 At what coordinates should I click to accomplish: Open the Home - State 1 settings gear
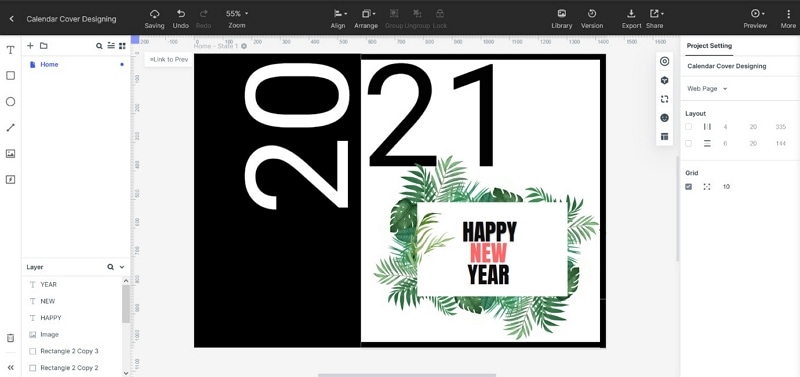point(244,46)
